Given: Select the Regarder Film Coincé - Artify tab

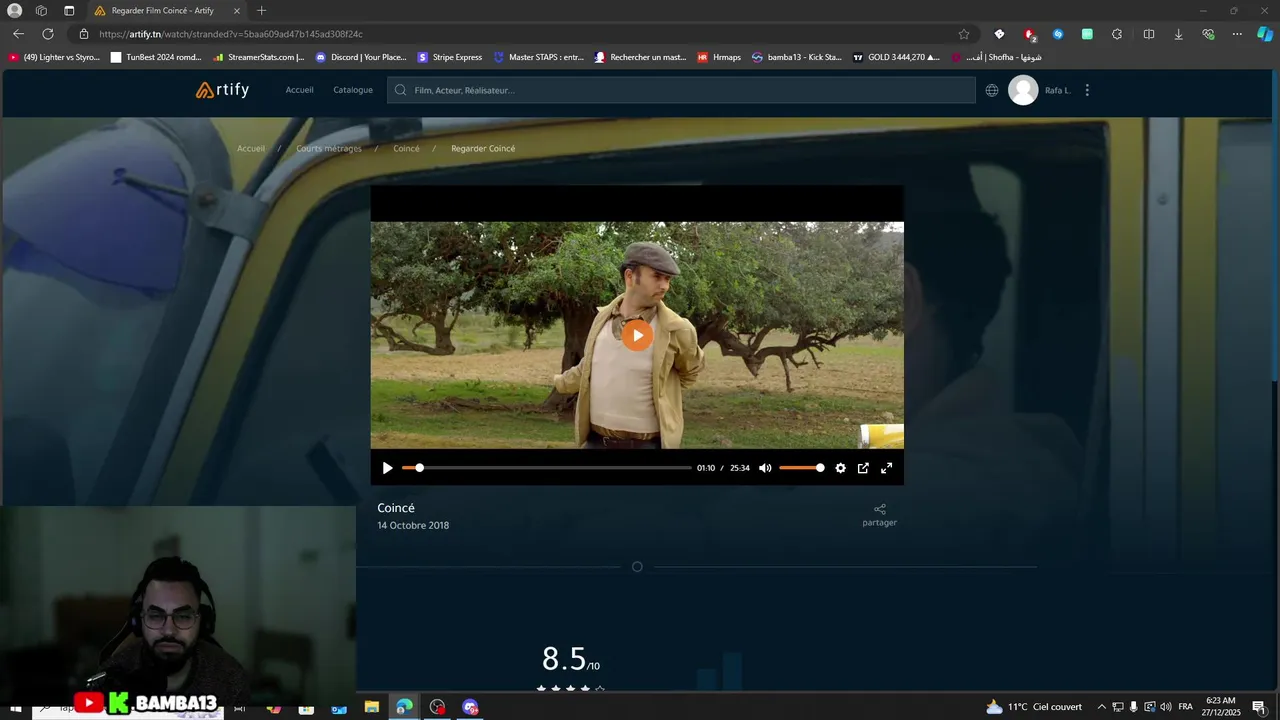Looking at the screenshot, I should tap(166, 11).
